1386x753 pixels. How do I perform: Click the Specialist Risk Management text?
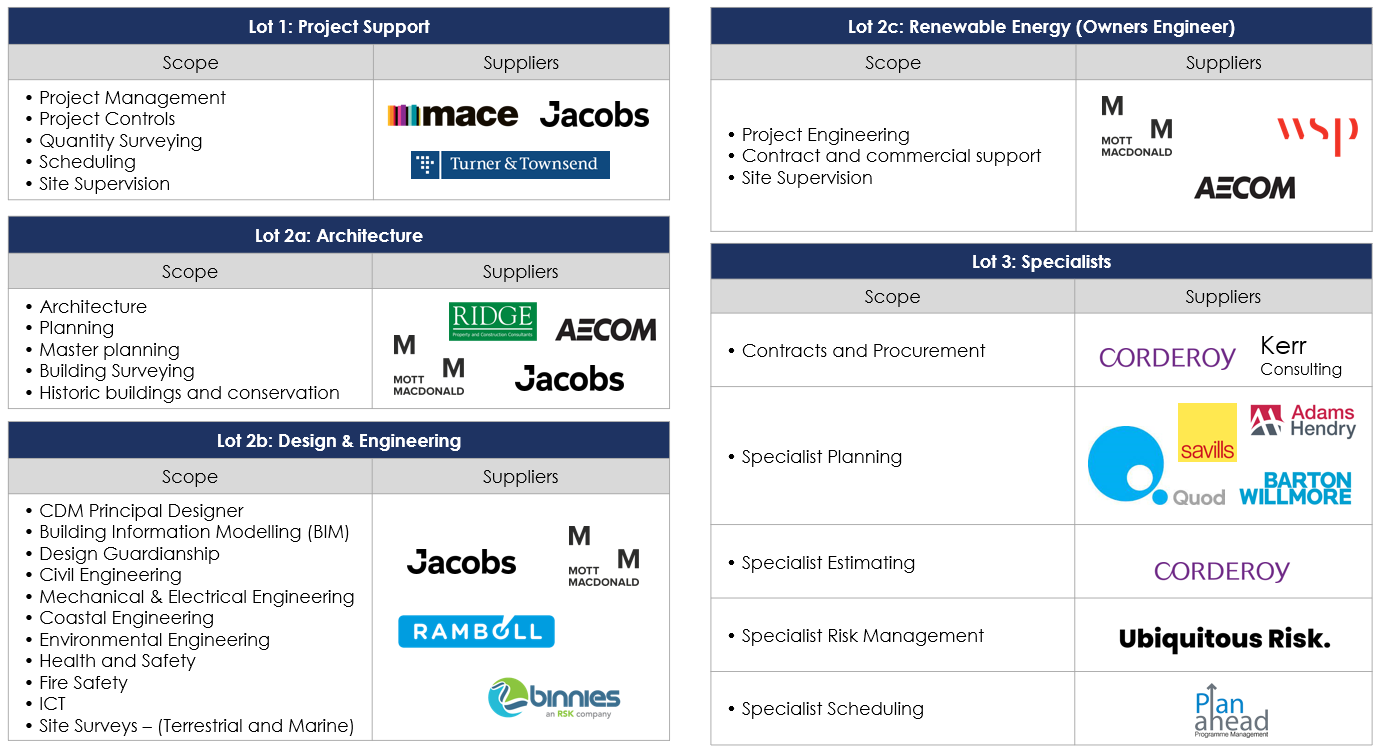[863, 636]
